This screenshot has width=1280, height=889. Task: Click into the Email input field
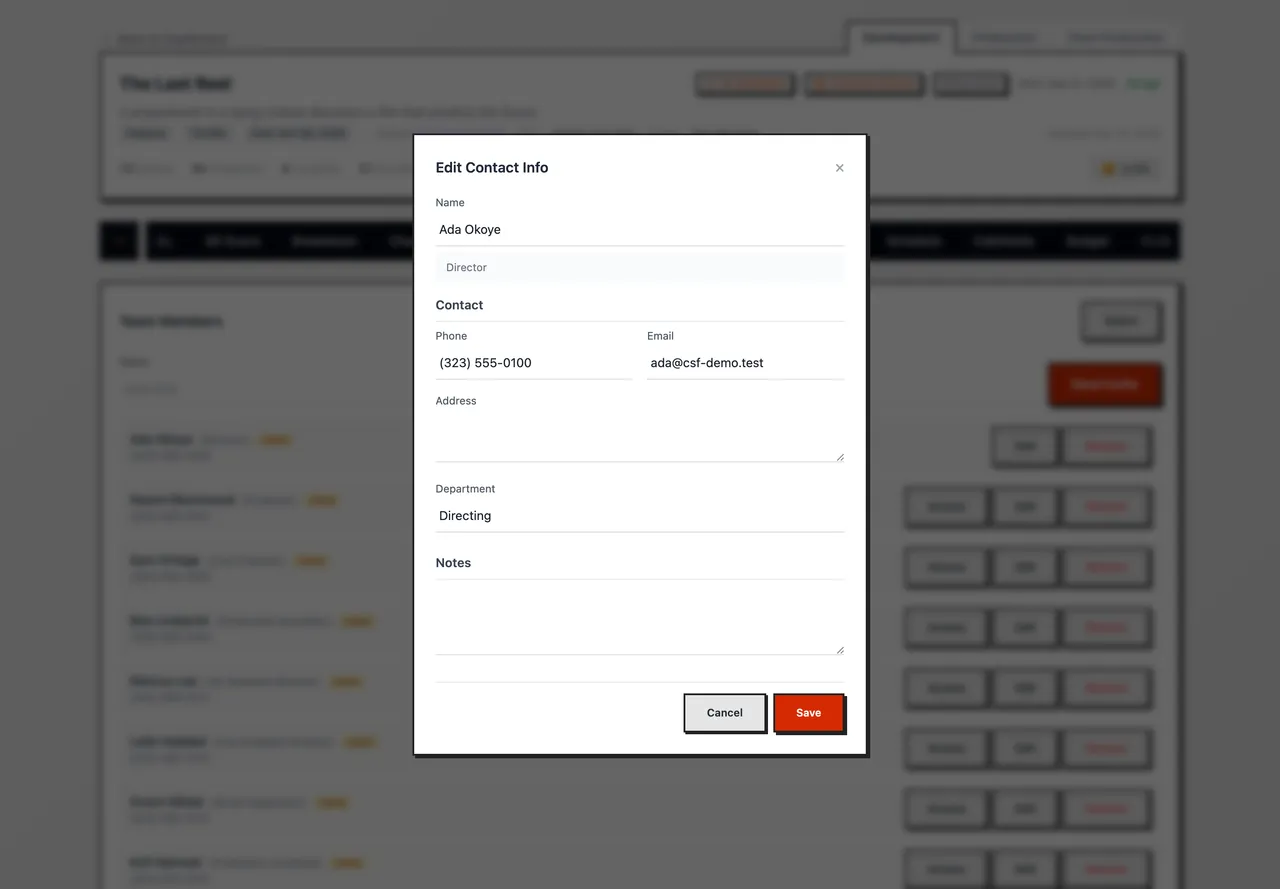[746, 363]
